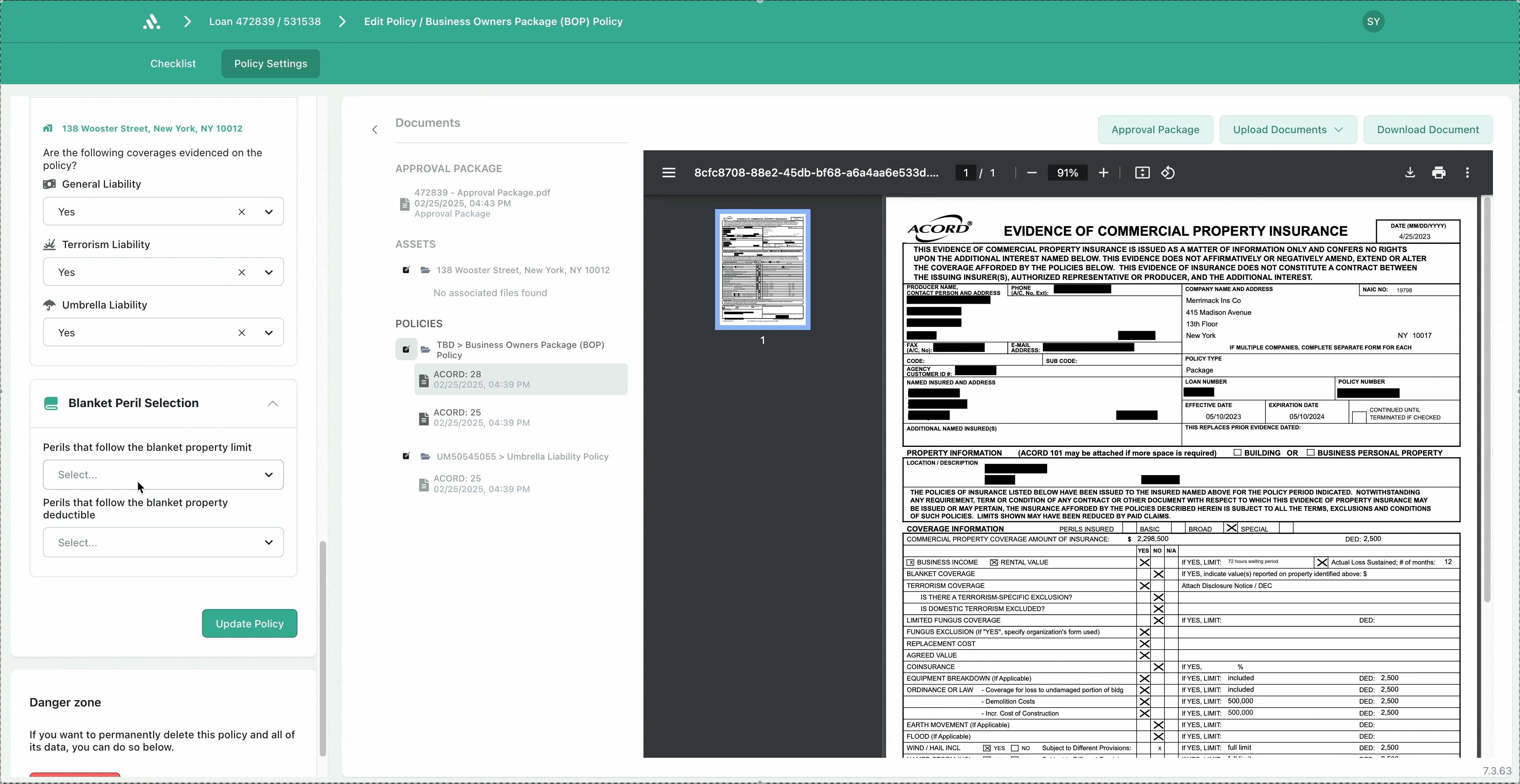1520x784 pixels.
Task: Zoom out the PDF with minus icon
Action: (1032, 173)
